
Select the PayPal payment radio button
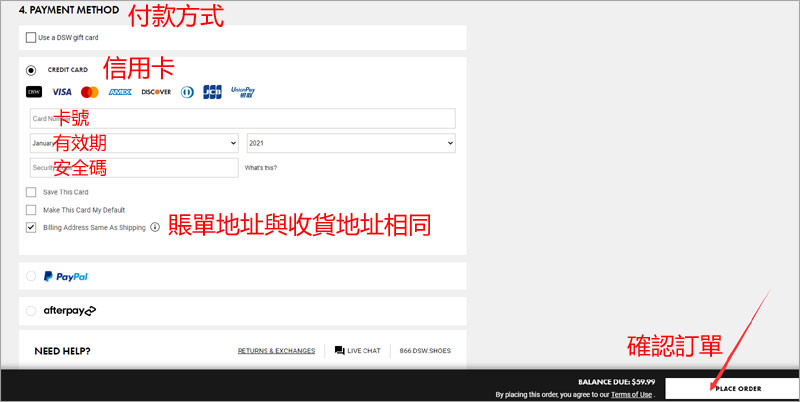[31, 276]
